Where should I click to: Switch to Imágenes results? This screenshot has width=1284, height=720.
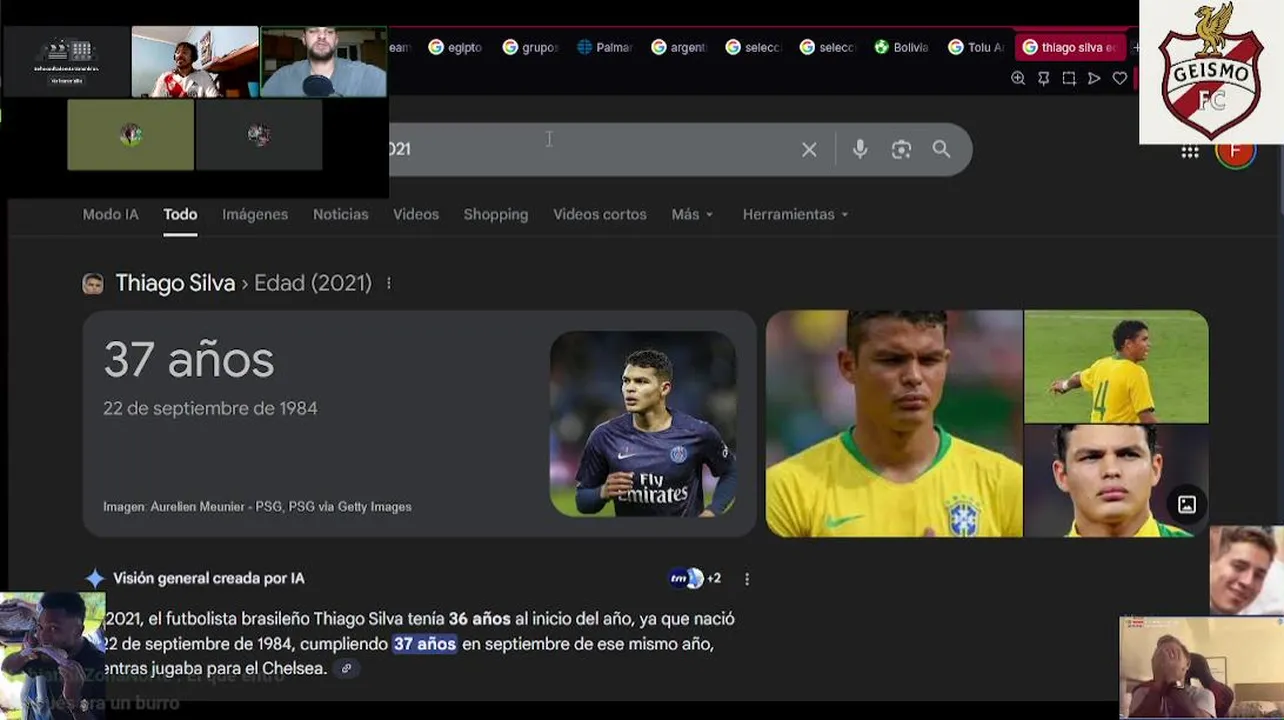tap(255, 214)
